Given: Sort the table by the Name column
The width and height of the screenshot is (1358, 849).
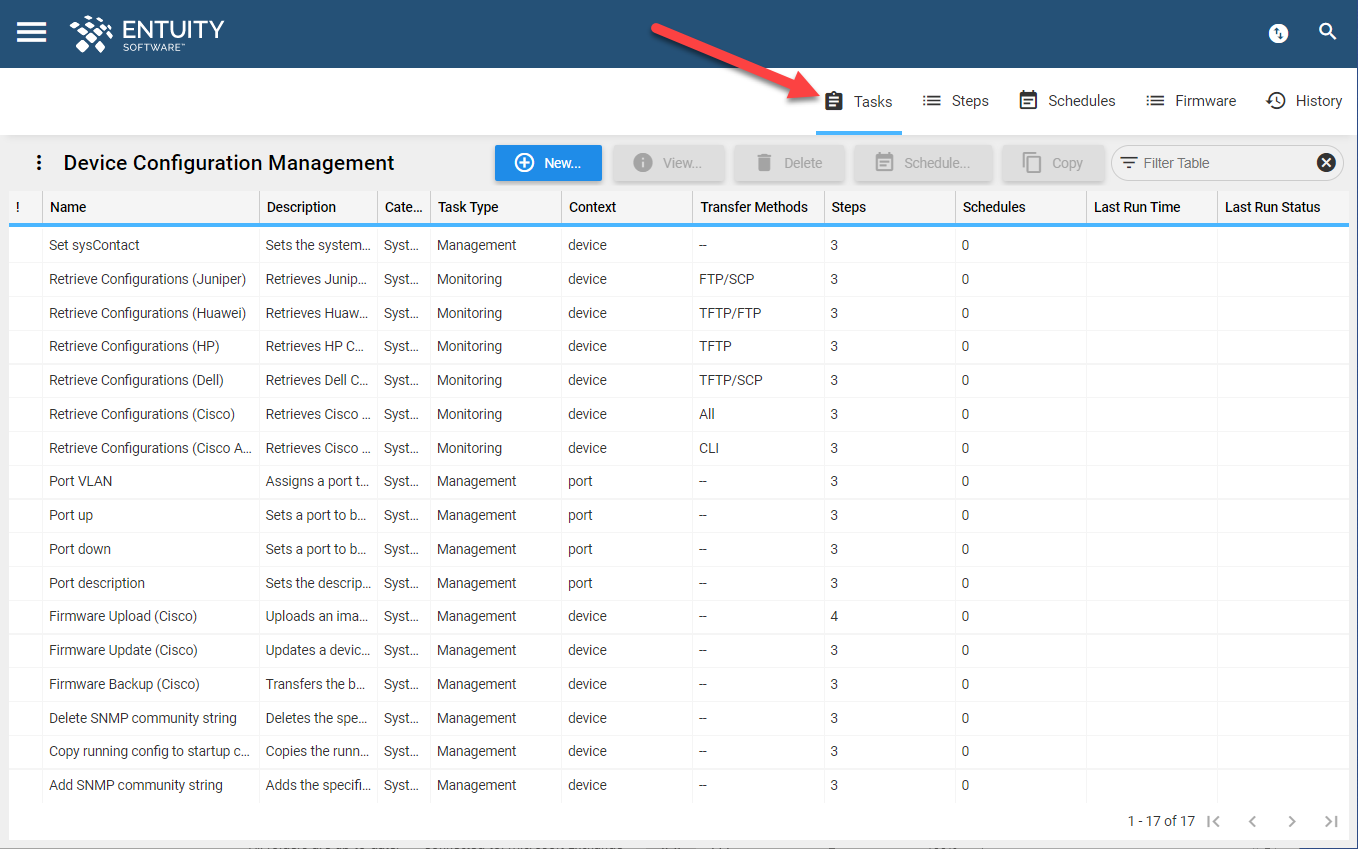Looking at the screenshot, I should (65, 207).
